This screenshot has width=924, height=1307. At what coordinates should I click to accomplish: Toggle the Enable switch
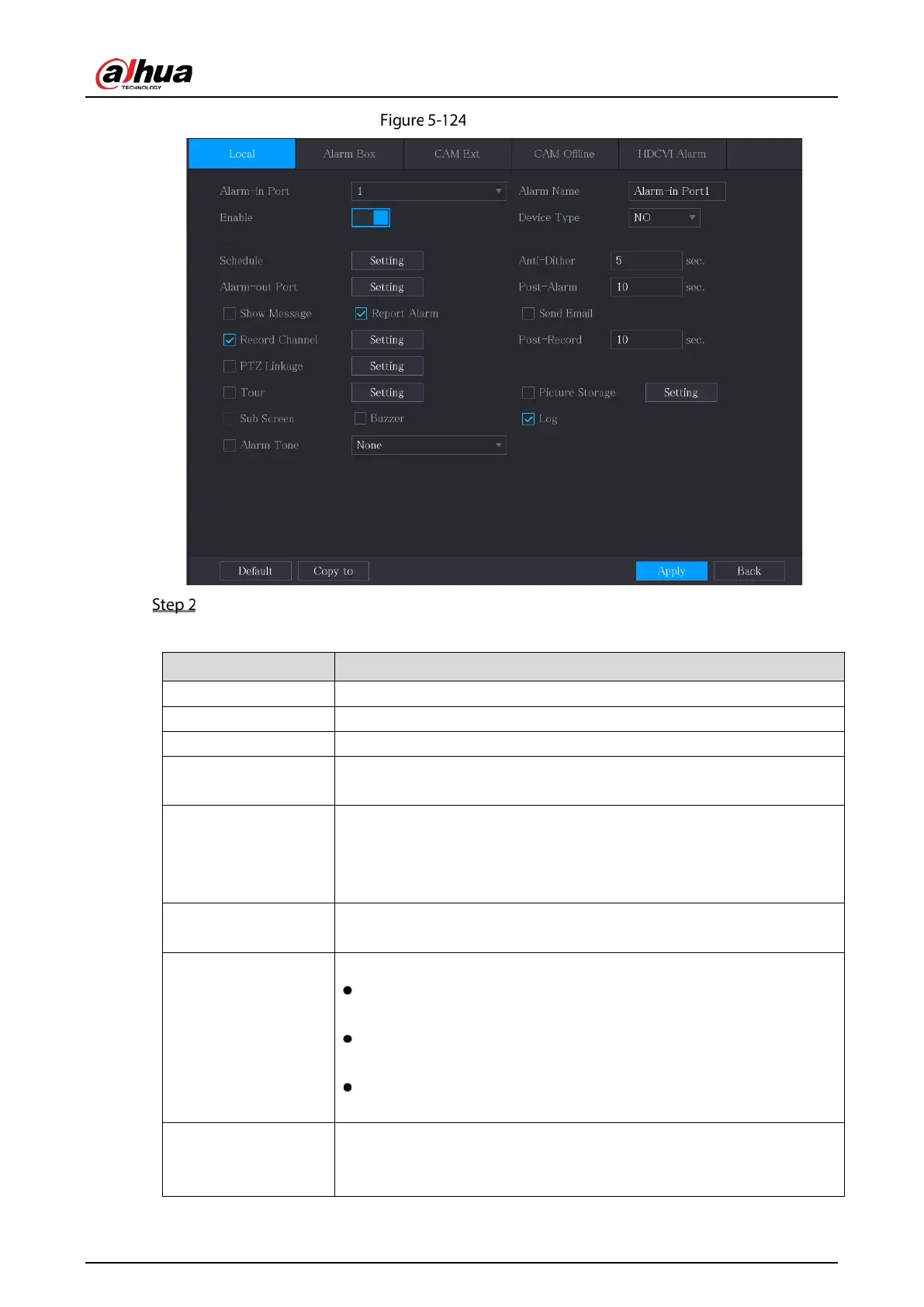[x=371, y=217]
